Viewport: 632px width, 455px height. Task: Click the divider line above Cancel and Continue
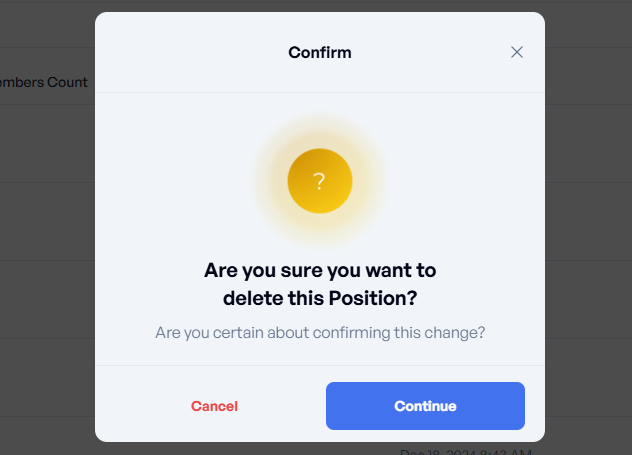(319, 365)
